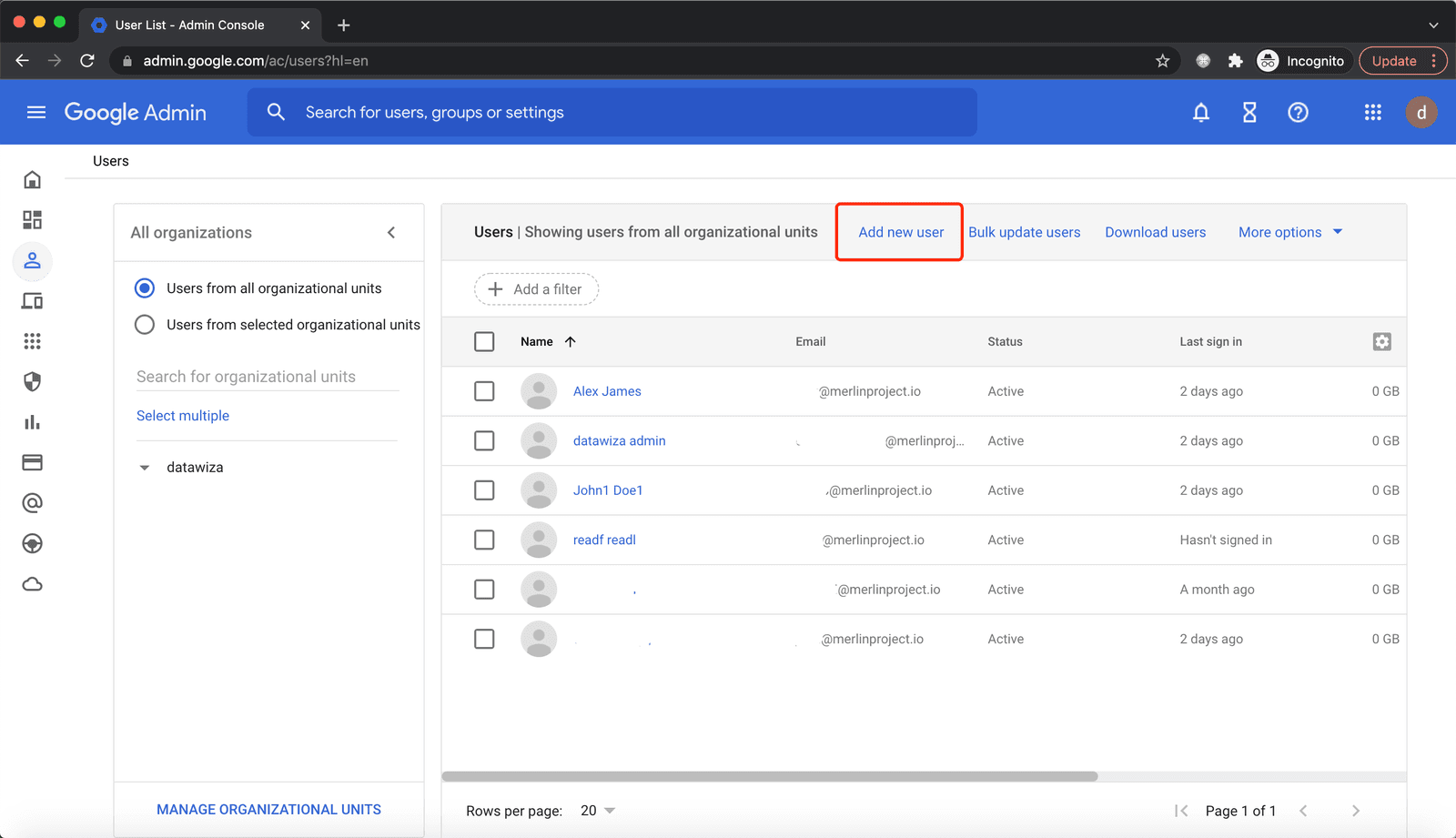Open Chrome Update menu
The image size is (1456, 838).
tap(1402, 61)
